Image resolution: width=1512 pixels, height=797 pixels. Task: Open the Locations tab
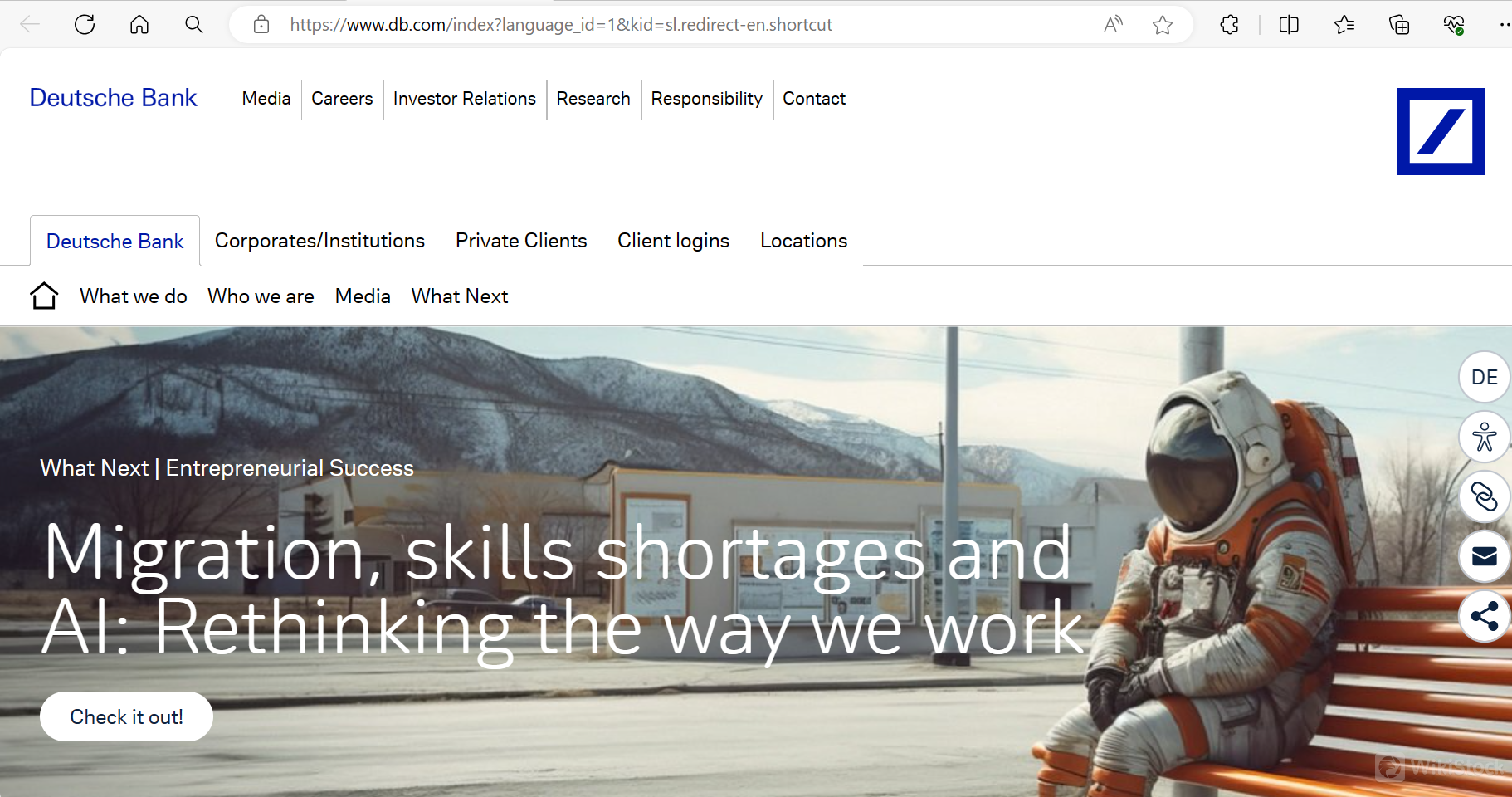(x=803, y=241)
